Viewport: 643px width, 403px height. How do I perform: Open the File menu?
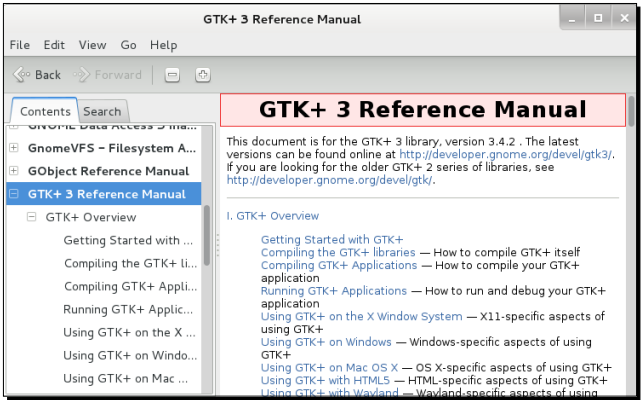tap(20, 45)
